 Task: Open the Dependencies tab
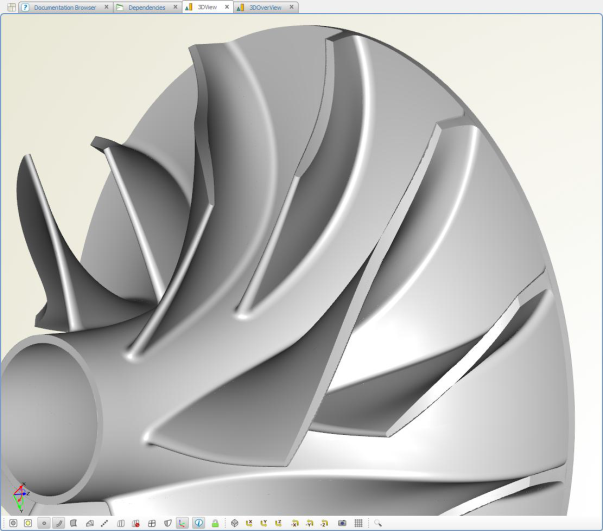click(x=146, y=7)
